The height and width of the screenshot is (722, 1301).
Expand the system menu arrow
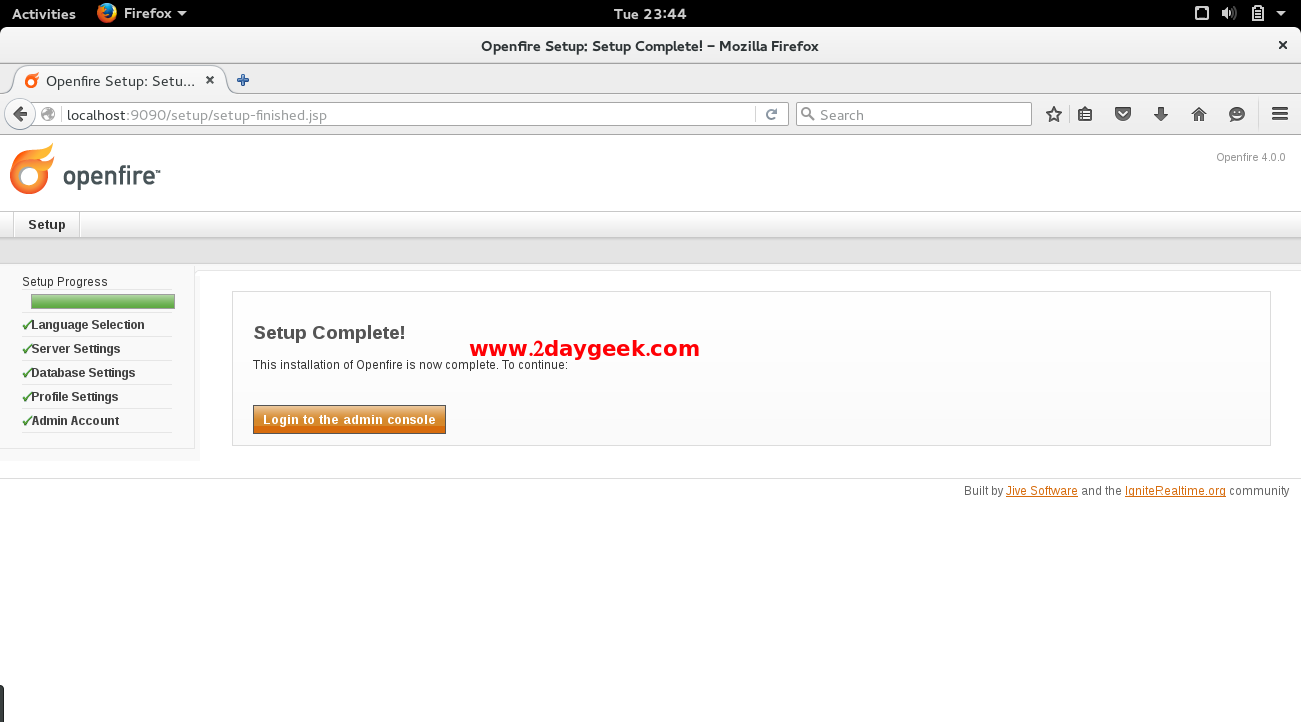click(1280, 14)
